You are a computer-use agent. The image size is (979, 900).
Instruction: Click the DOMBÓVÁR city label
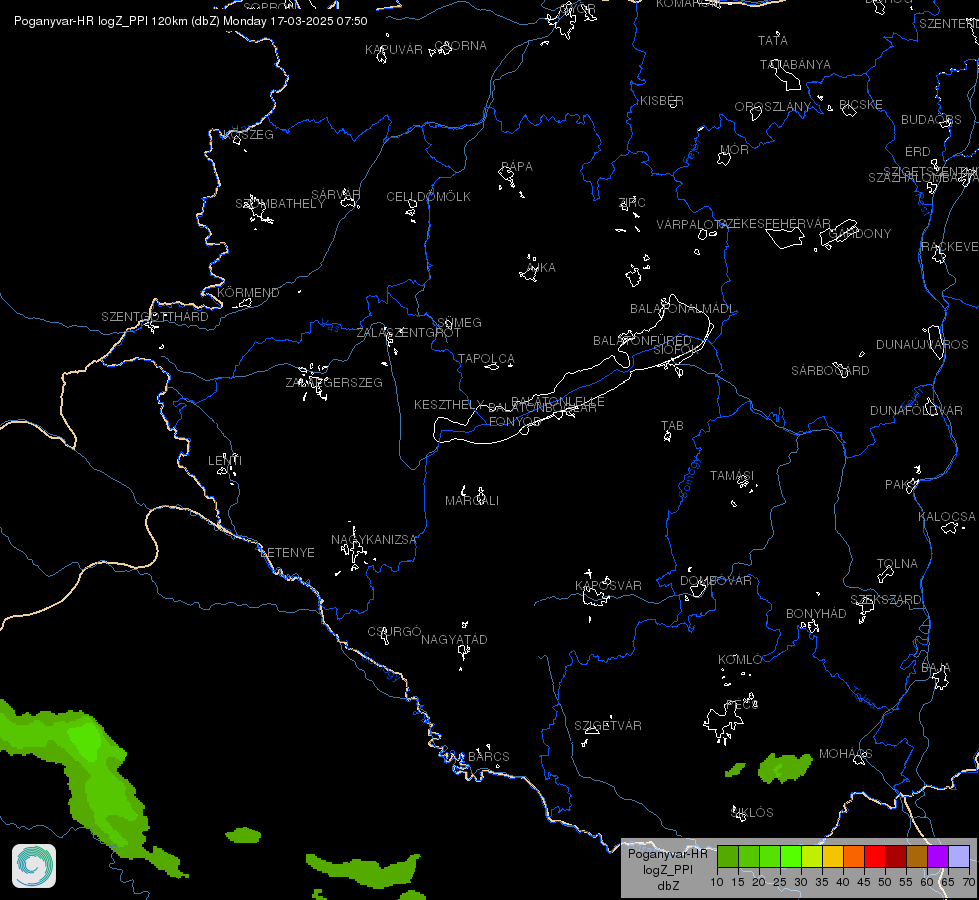pos(716,581)
